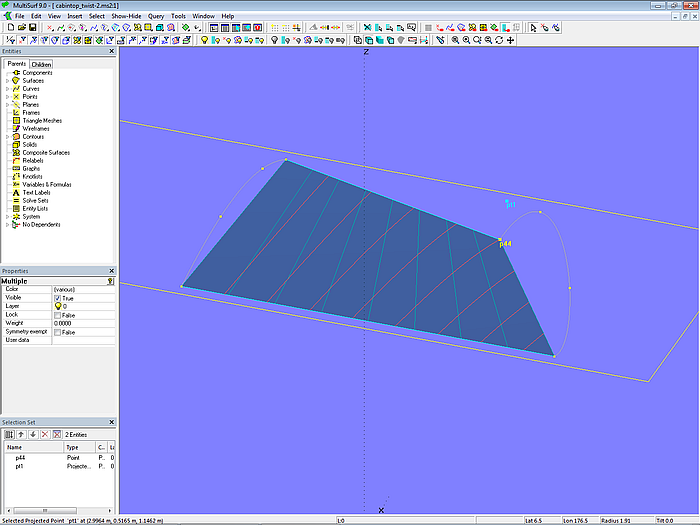Viewport: 700px width, 525px height.
Task: Select the arrow pointer selection tool
Action: click(x=533, y=28)
